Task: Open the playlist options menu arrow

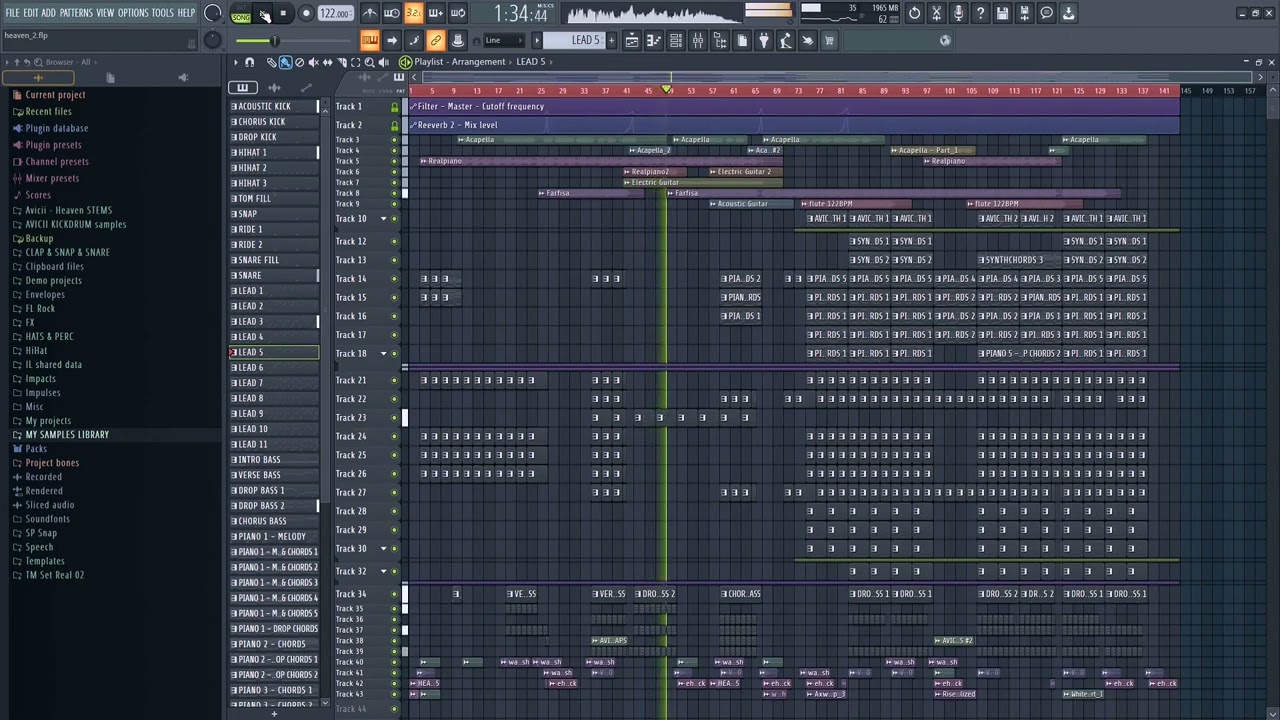Action: click(236, 62)
